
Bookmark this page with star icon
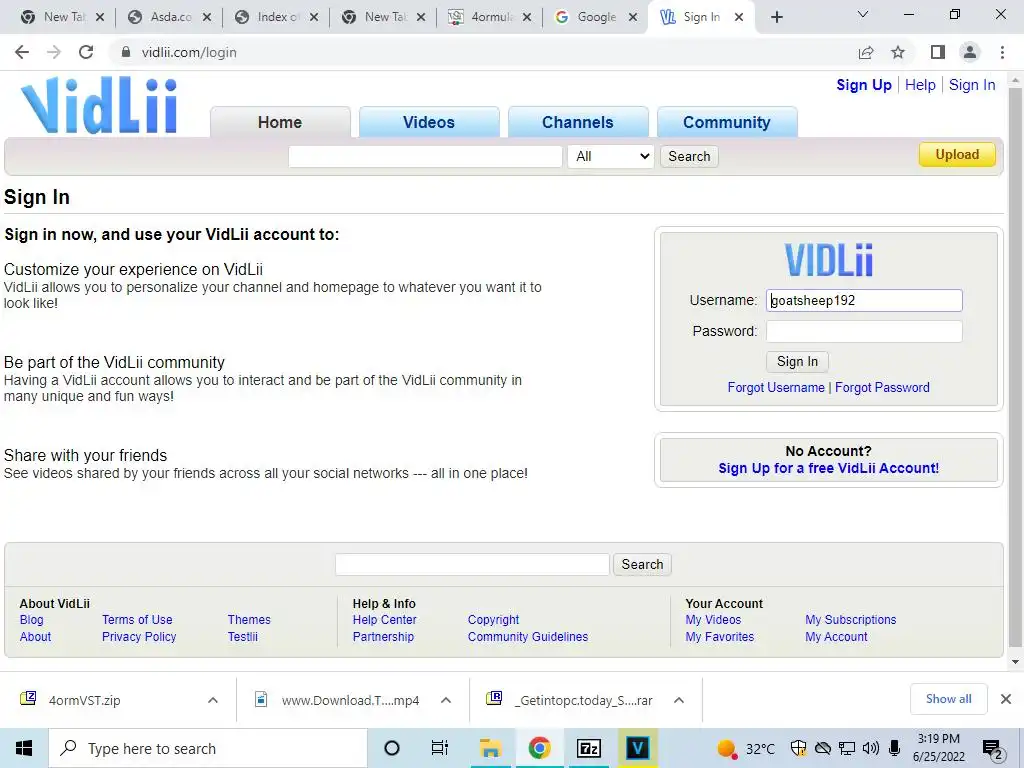[x=898, y=52]
